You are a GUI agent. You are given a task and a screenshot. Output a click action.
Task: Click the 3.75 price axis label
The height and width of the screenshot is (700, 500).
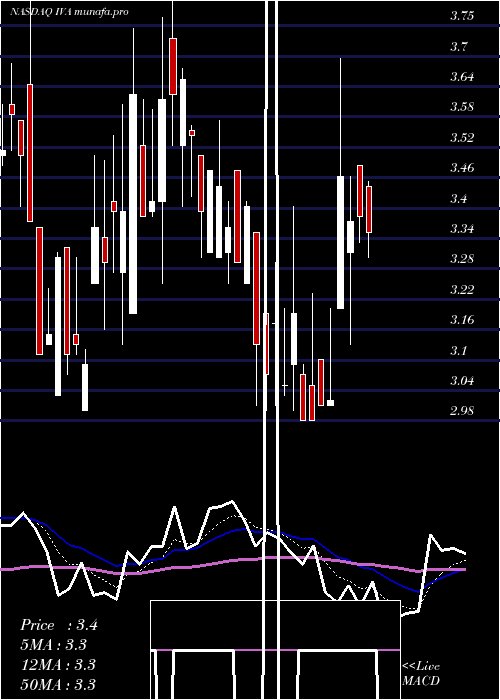(462, 17)
